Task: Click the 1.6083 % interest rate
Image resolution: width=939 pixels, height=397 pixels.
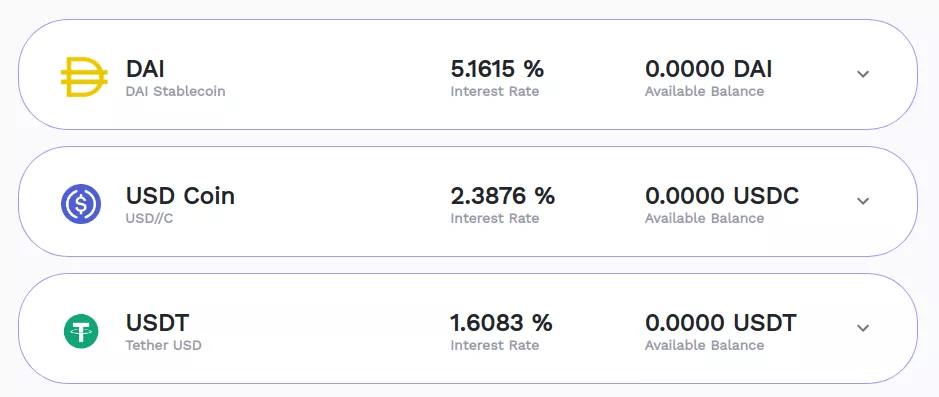Action: click(x=501, y=323)
